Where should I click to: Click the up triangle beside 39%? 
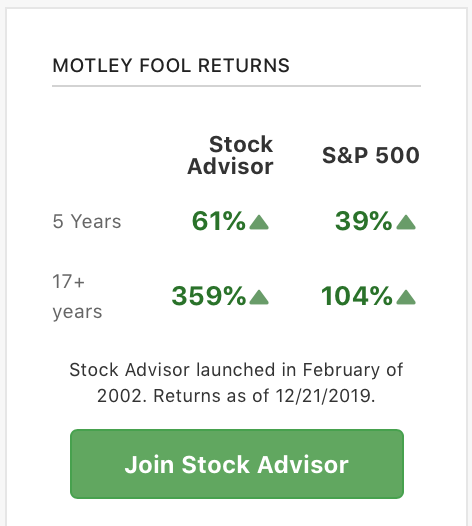pyautogui.click(x=406, y=222)
